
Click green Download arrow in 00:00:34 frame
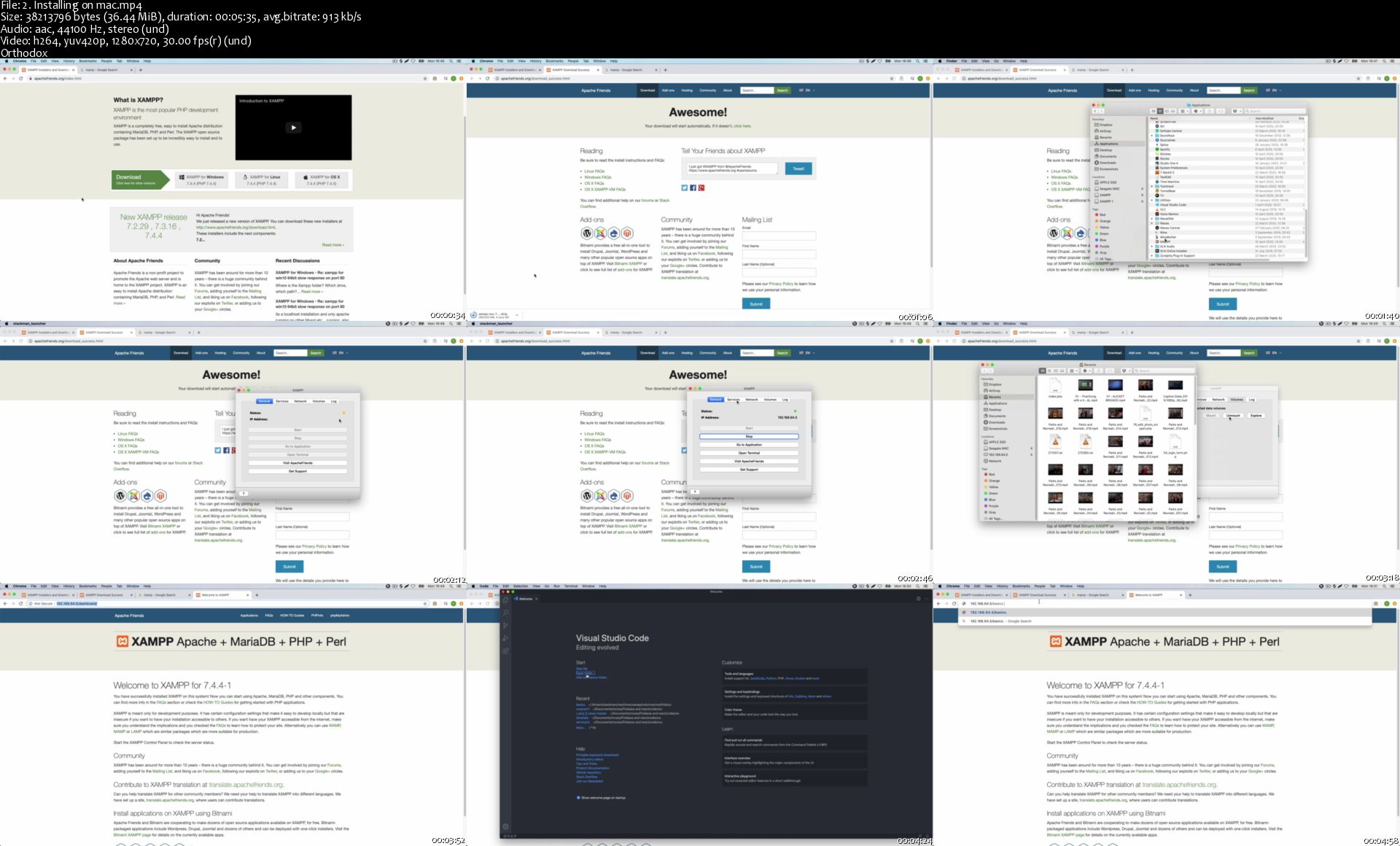click(141, 179)
